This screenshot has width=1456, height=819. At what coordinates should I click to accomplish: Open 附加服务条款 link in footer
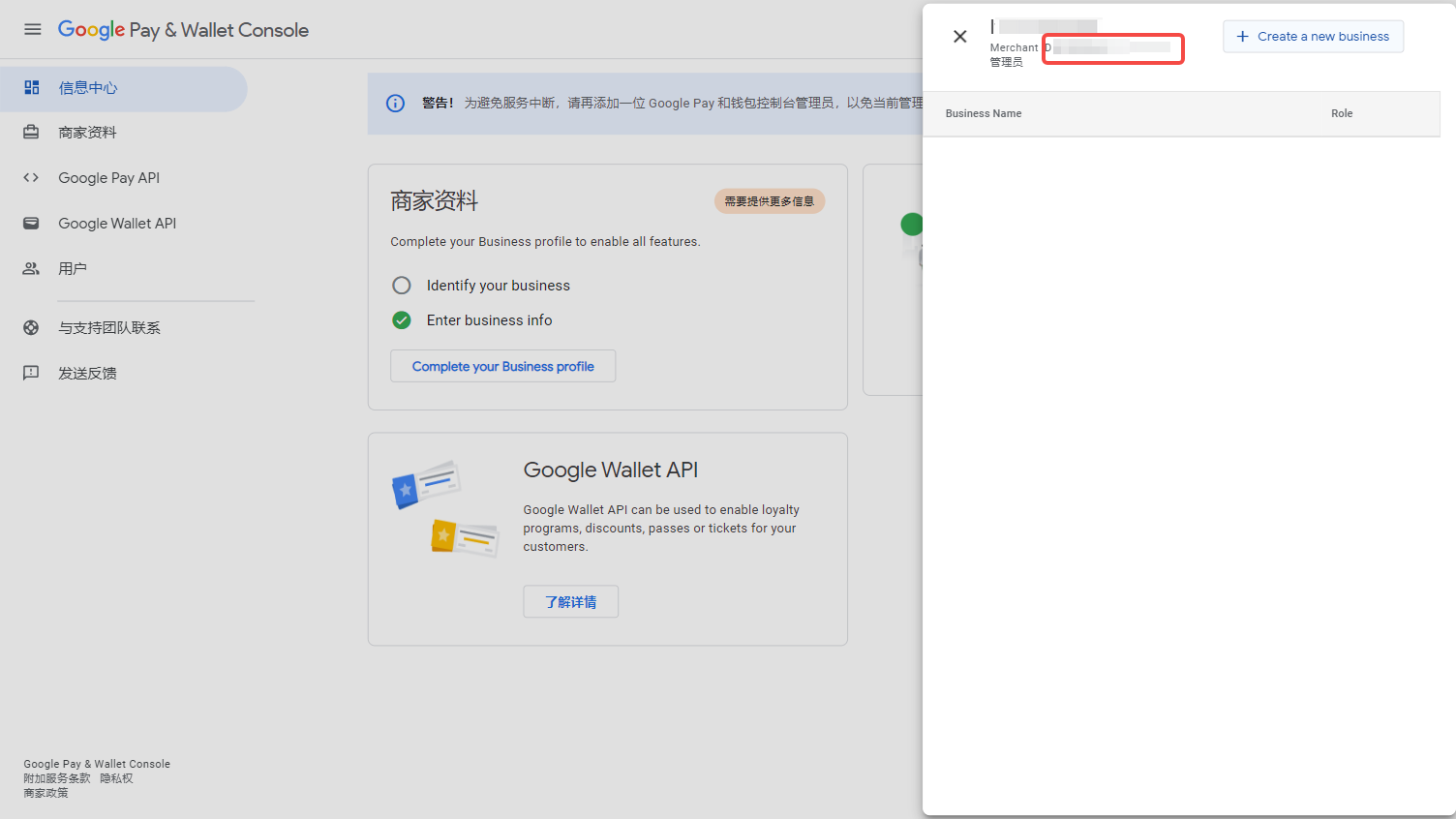[x=57, y=778]
